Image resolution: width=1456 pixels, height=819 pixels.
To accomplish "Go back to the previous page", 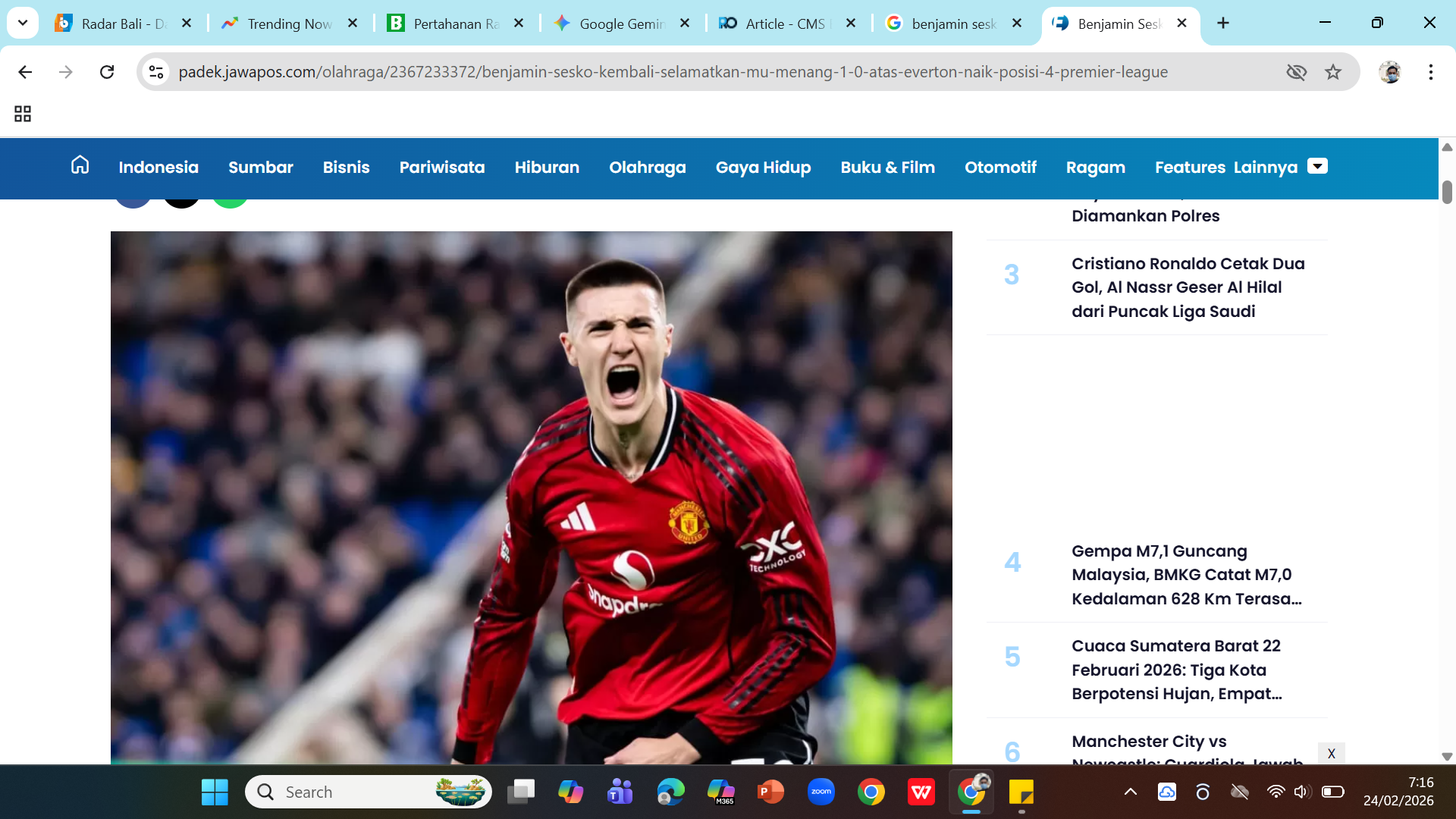I will point(25,72).
